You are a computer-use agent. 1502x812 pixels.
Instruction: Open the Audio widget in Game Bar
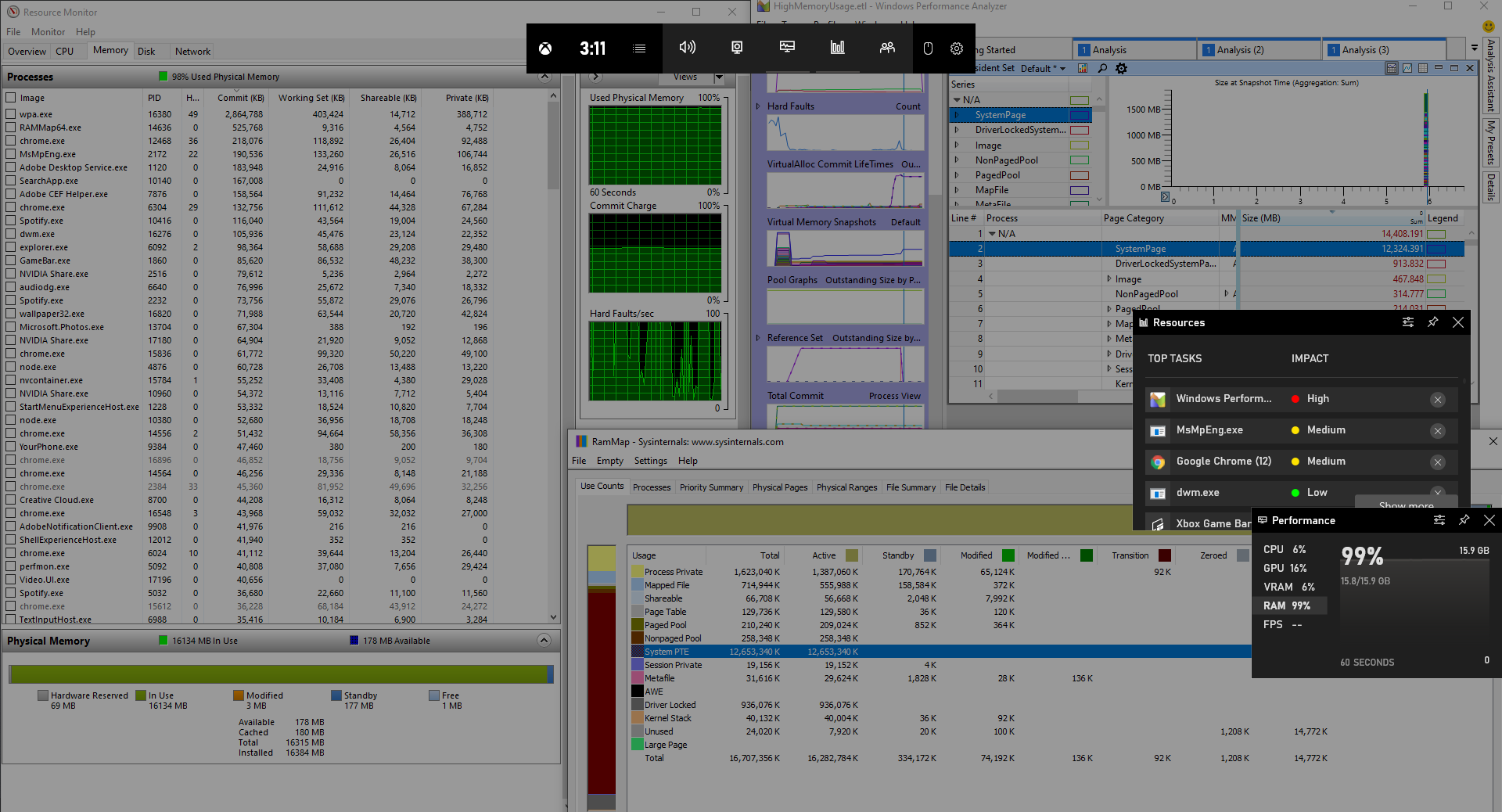pyautogui.click(x=687, y=48)
